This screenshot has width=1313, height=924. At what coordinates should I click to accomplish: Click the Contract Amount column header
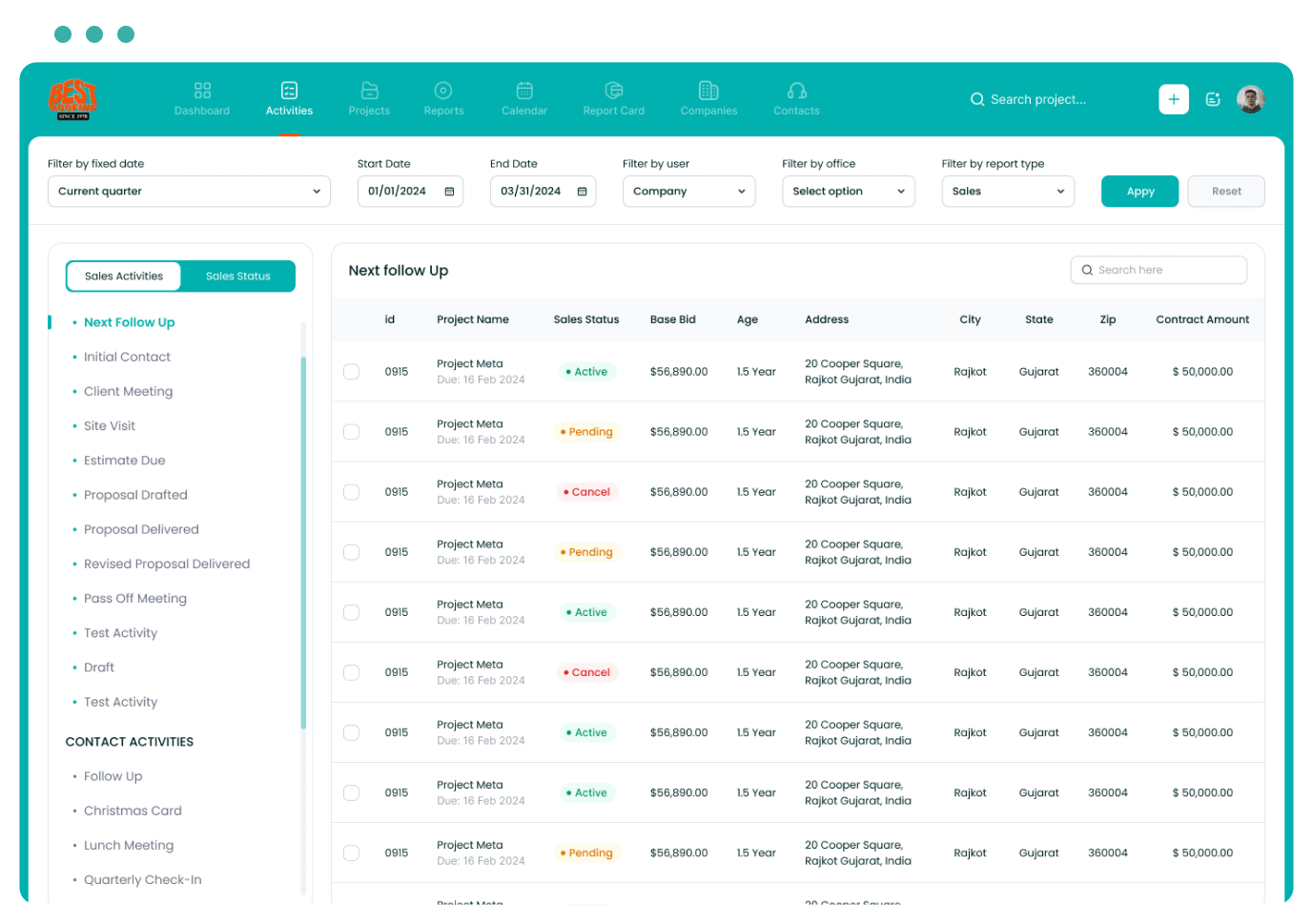[1202, 319]
